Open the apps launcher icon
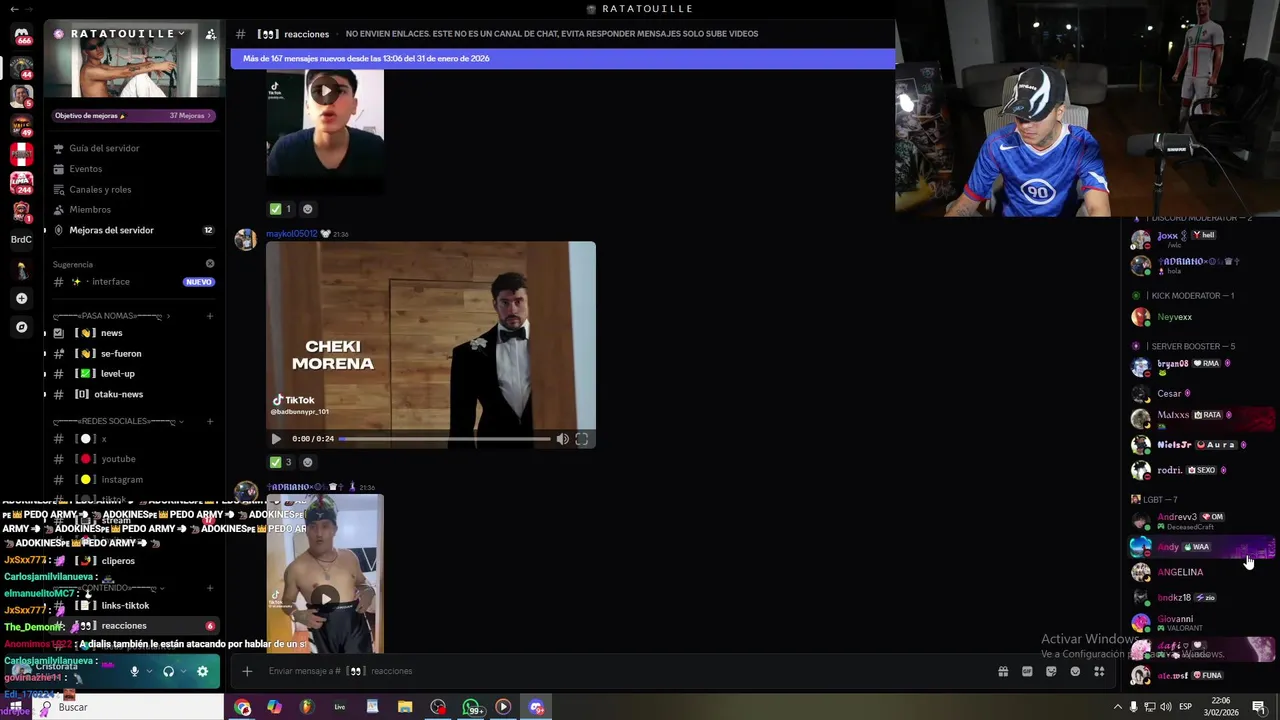 point(1099,671)
